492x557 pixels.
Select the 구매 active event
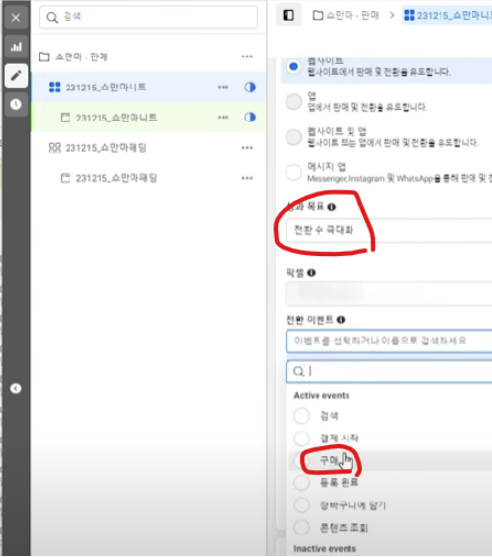coord(390,461)
